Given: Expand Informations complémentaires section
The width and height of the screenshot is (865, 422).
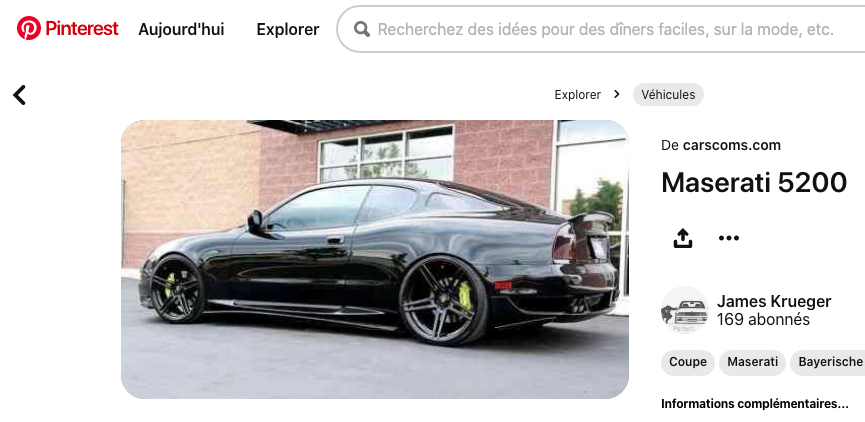Looking at the screenshot, I should (x=755, y=404).
